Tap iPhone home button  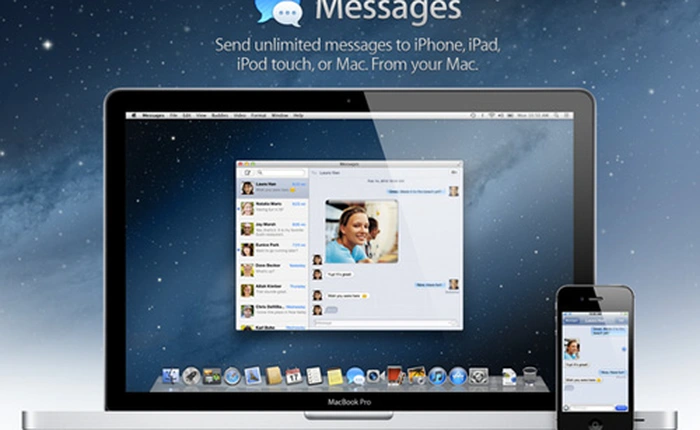(x=595, y=424)
